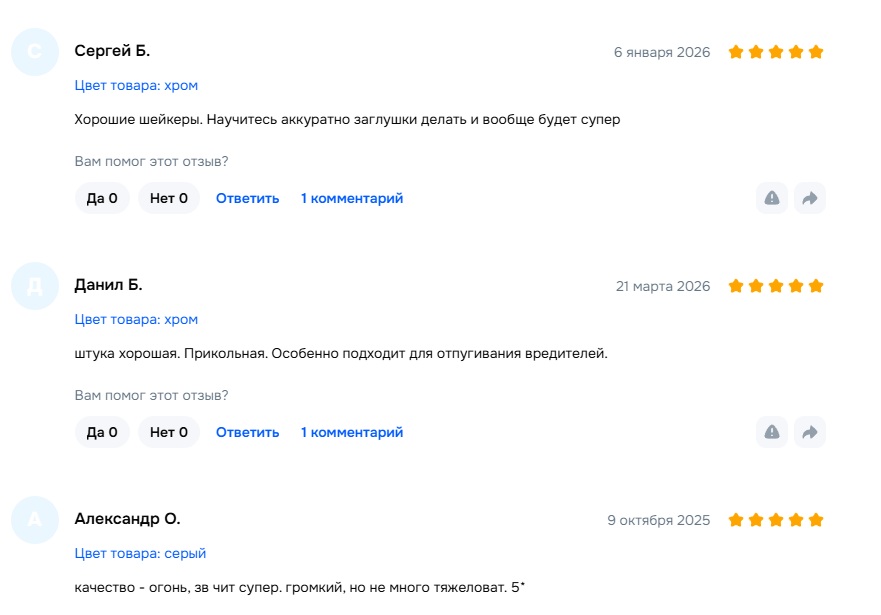Click "Ответить" on Сергей Б.'s review

[247, 198]
